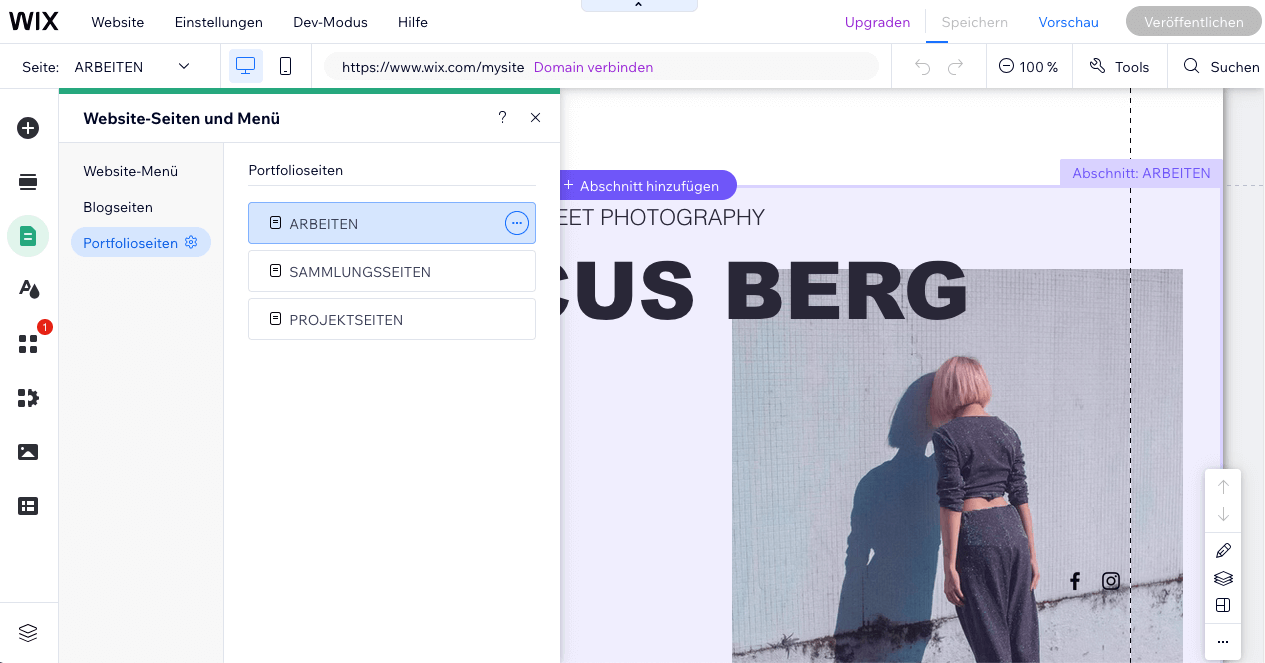This screenshot has width=1265, height=663.
Task: Open the Apps icon with red badge
Action: pyautogui.click(x=28, y=344)
